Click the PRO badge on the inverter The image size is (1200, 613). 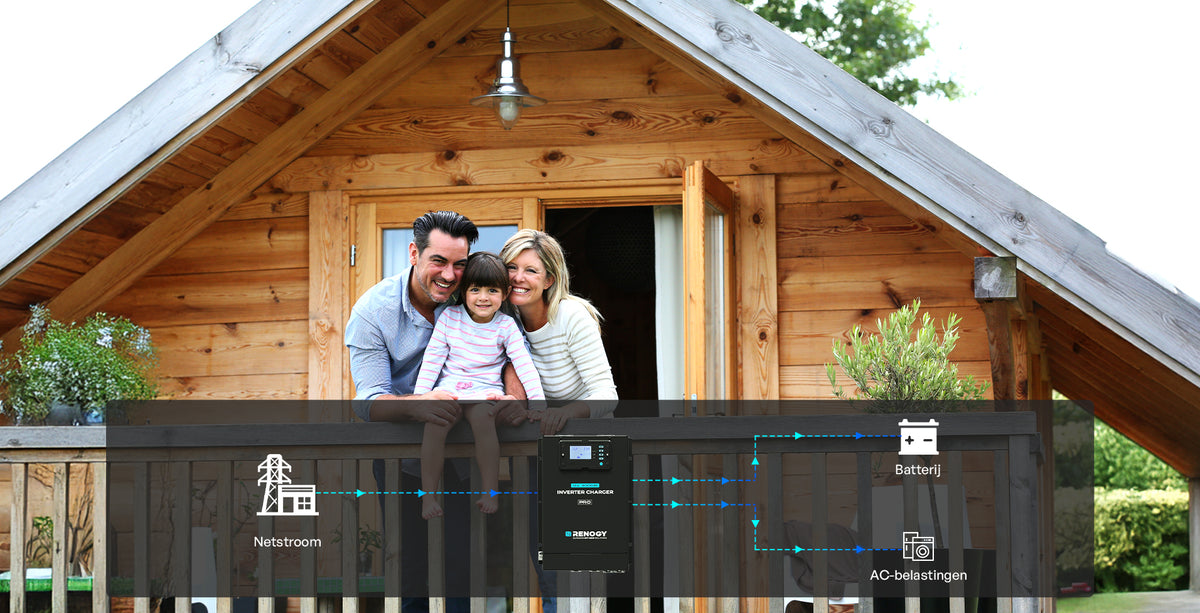[585, 503]
